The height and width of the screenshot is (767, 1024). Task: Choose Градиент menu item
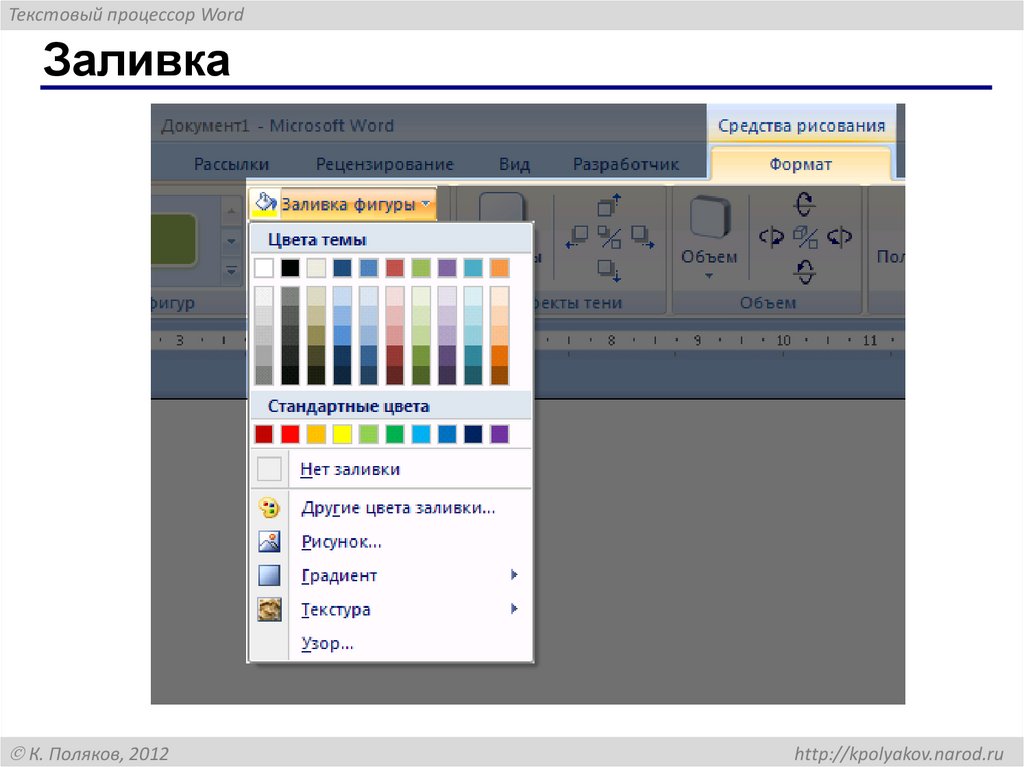tap(391, 576)
